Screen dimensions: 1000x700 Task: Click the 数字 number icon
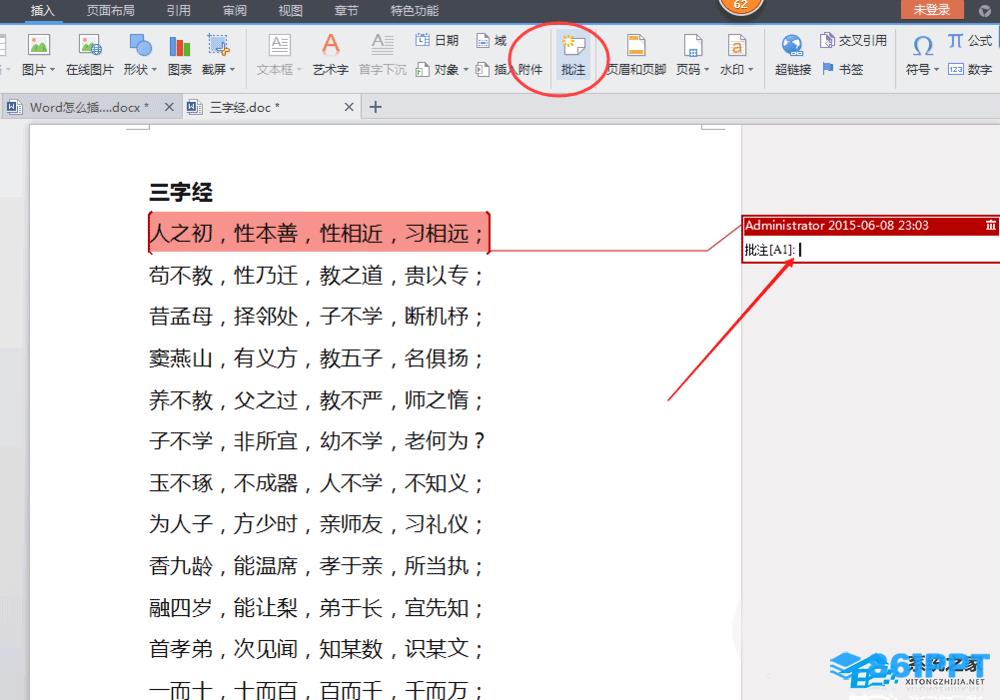pyautogui.click(x=970, y=69)
